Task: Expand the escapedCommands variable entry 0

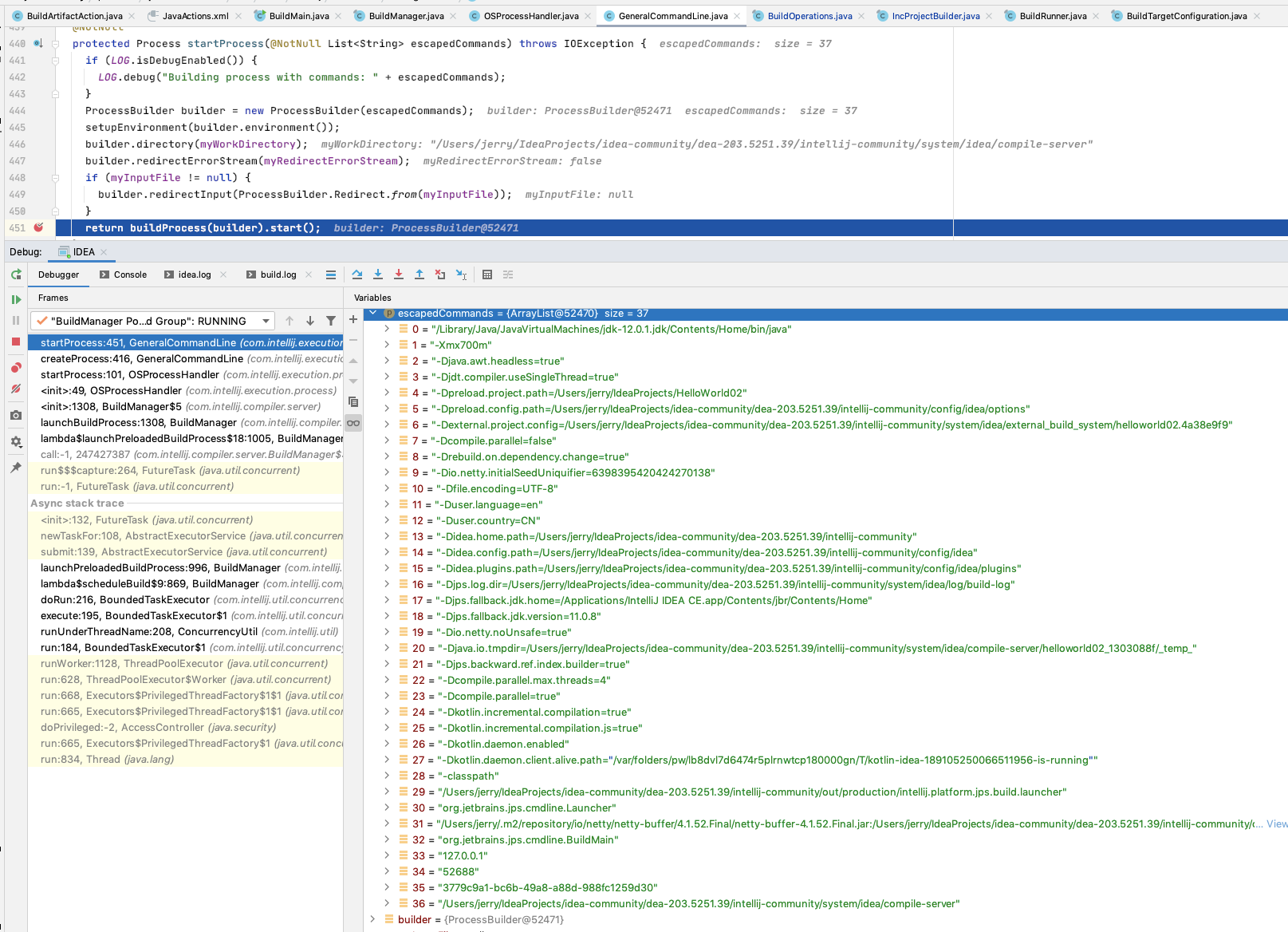Action: pos(388,329)
